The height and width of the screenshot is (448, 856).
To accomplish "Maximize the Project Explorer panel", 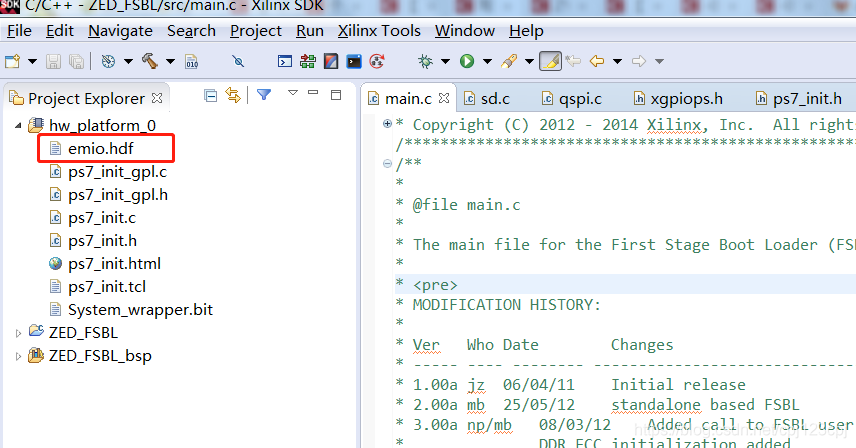I will 336,95.
